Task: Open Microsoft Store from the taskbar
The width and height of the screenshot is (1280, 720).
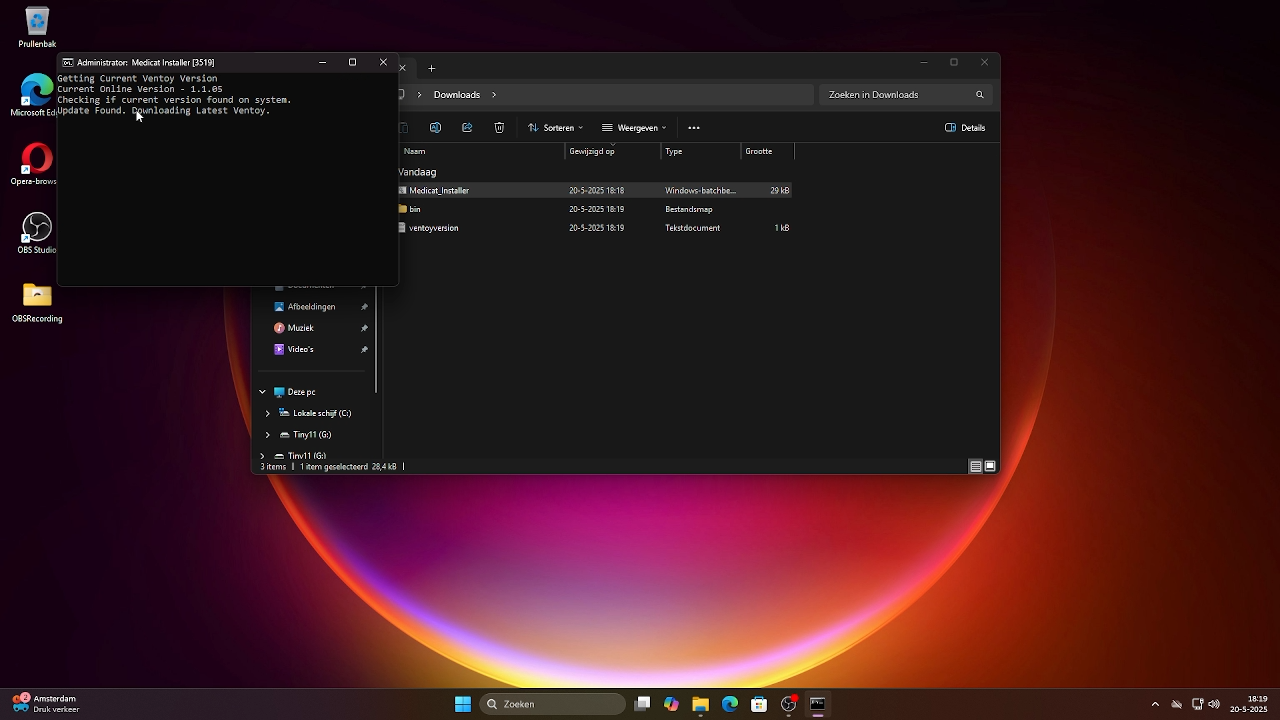Action: 759,704
